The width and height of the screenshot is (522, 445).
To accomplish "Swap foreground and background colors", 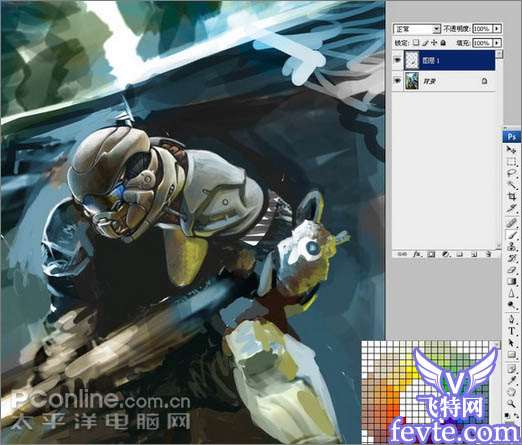I will point(515,416).
